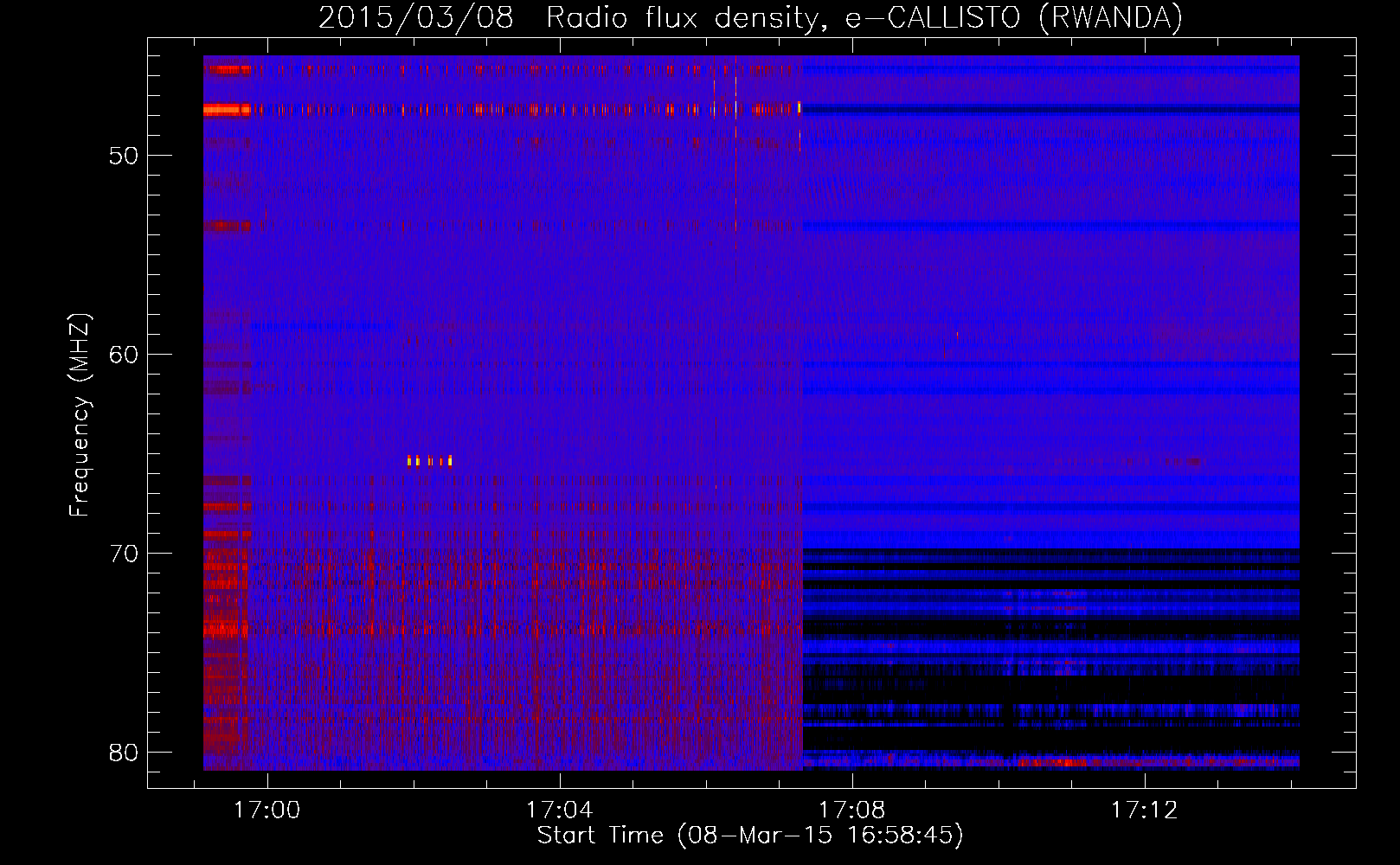This screenshot has width=1400, height=865.
Task: Click the 80 MHz frequency tick label
Action: [x=124, y=753]
